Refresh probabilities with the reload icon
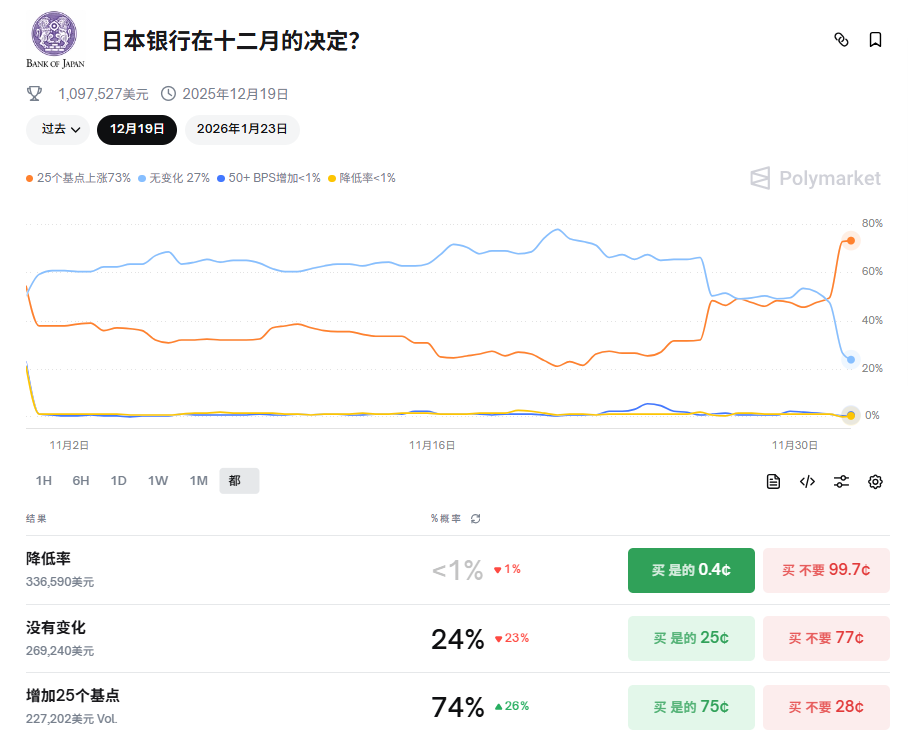This screenshot has height=738, width=908. tap(475, 519)
